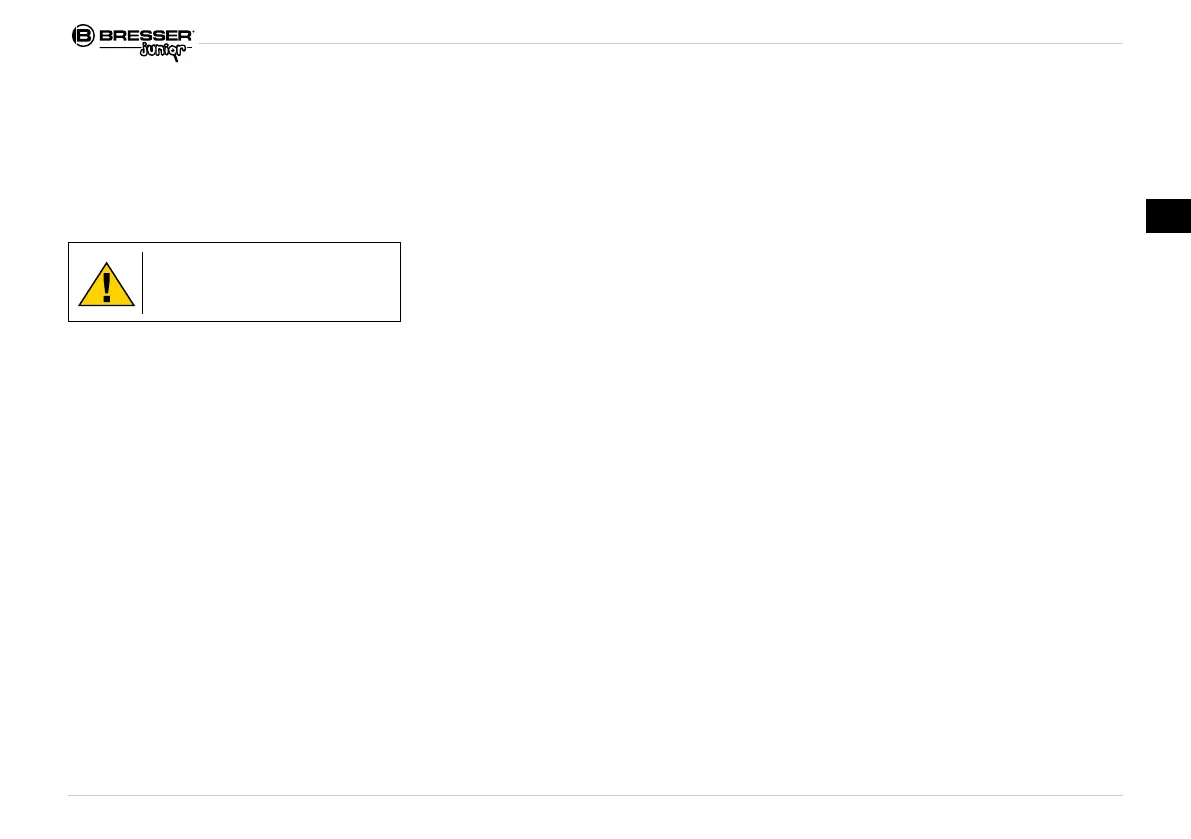
Task: Click the empty text area inside the warning box
Action: tap(270, 282)
